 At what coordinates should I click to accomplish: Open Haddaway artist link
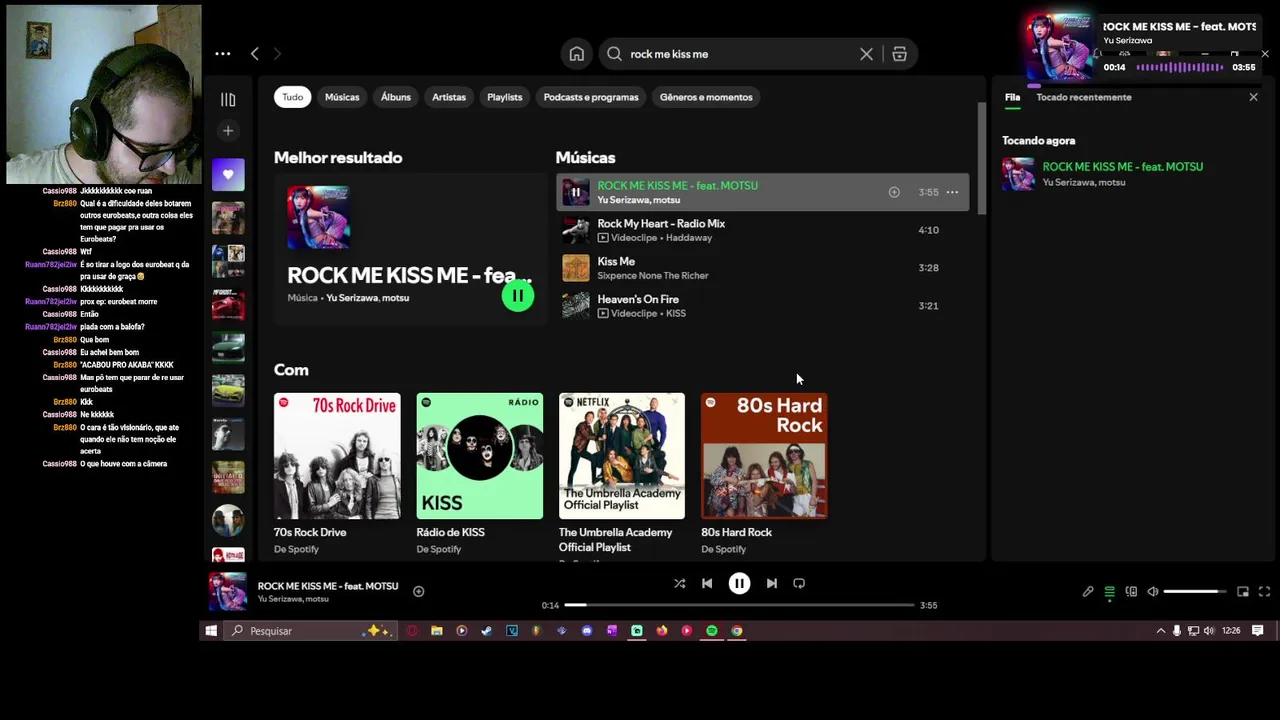click(x=688, y=238)
